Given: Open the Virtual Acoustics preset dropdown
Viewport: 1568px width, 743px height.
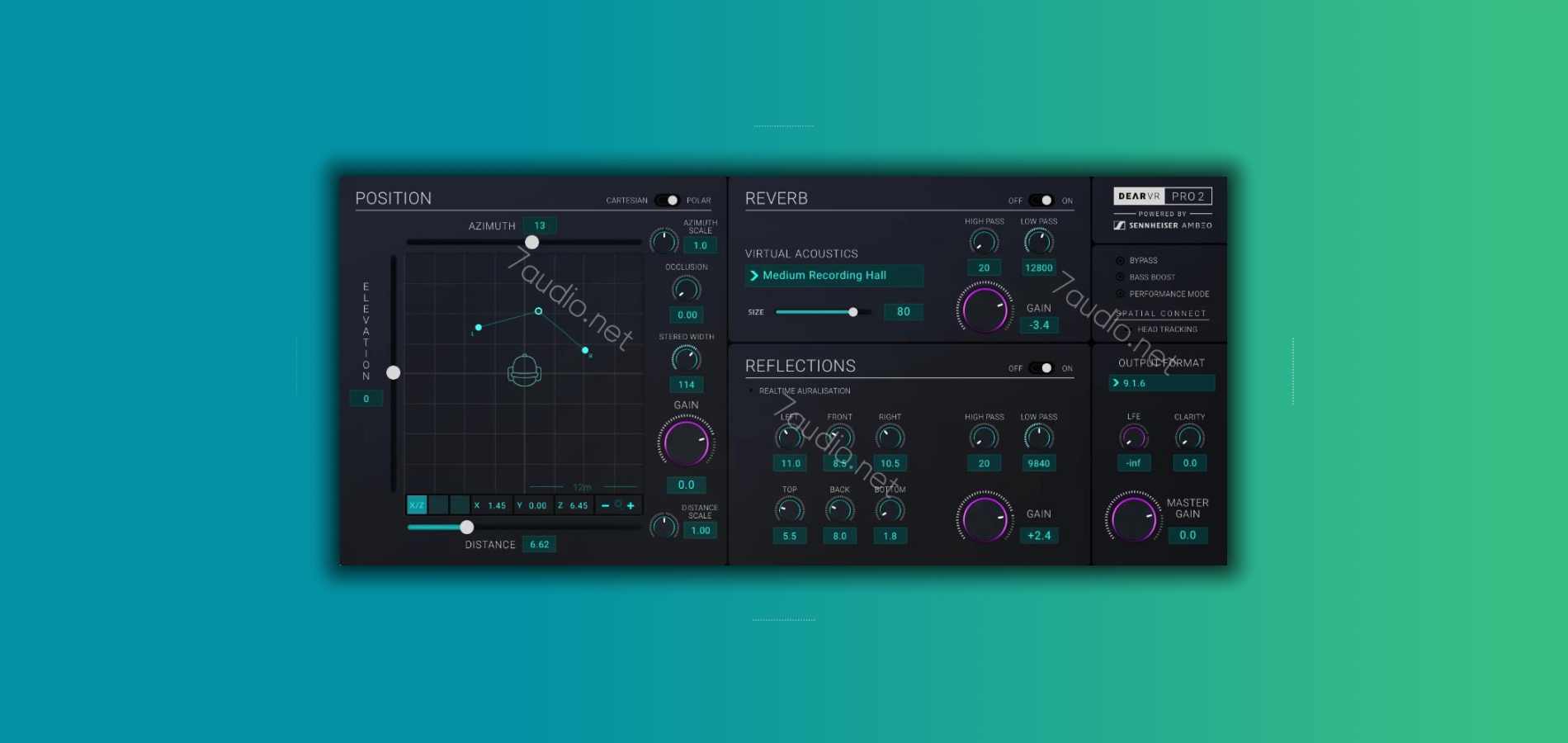Looking at the screenshot, I should coord(834,276).
